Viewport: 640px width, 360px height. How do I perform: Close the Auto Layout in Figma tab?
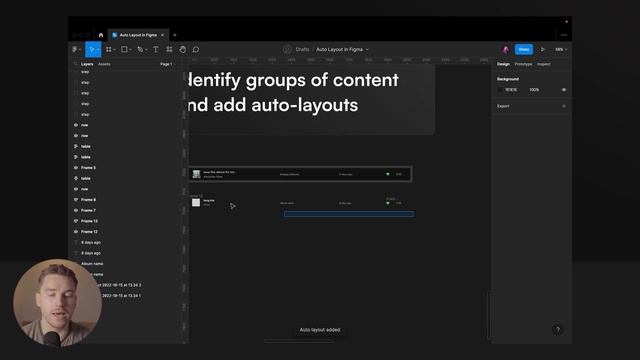pos(162,35)
